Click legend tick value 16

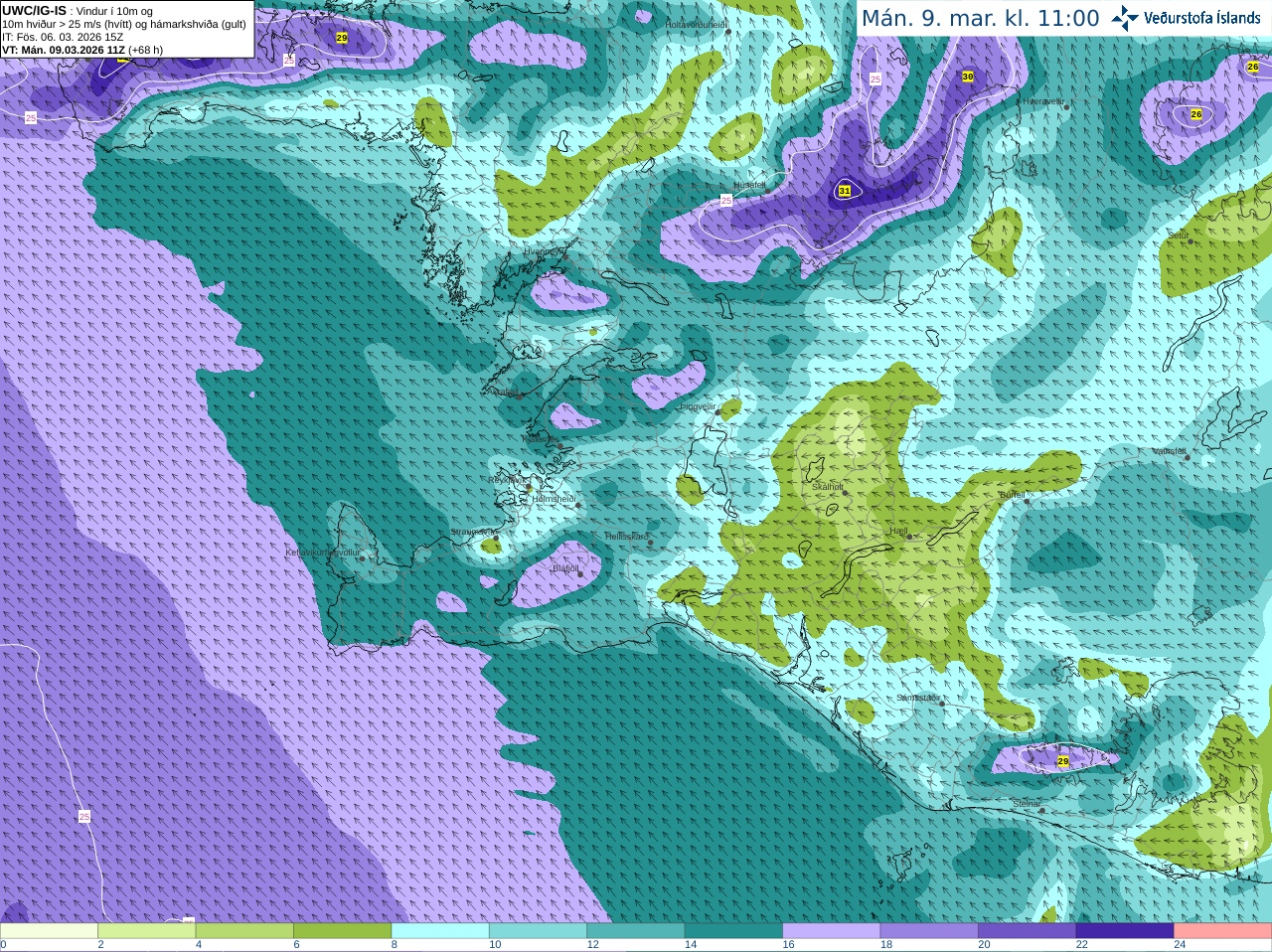click(x=788, y=945)
